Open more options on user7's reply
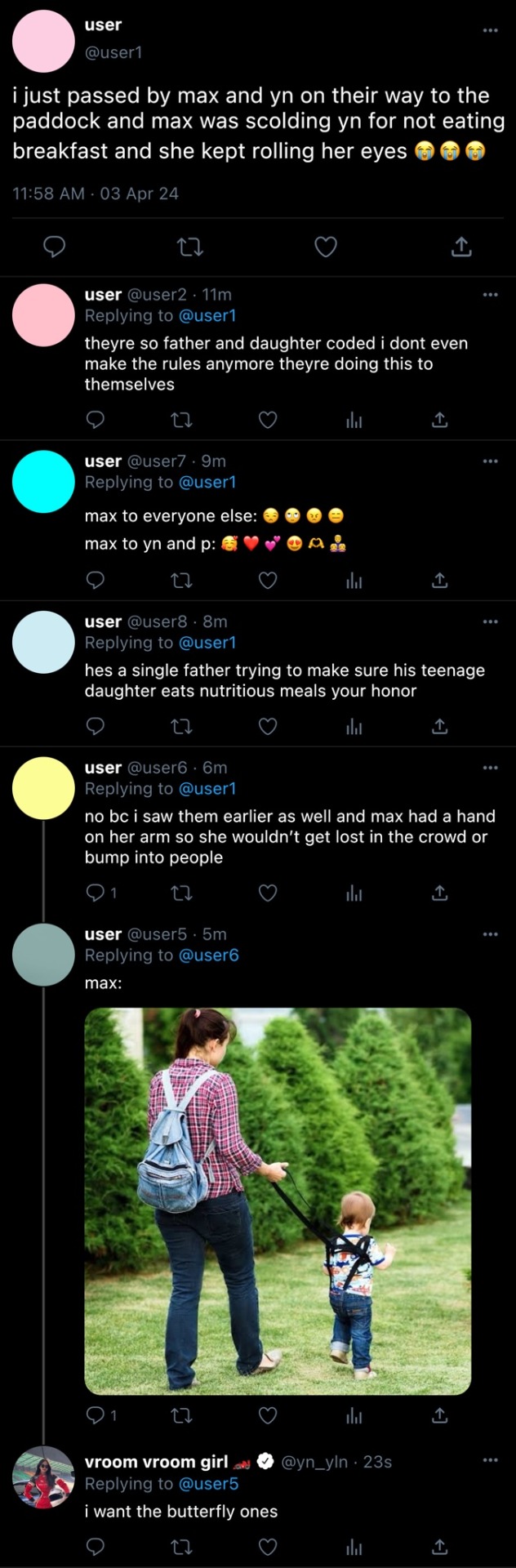Screen dimensions: 516x1568 pyautogui.click(x=490, y=461)
